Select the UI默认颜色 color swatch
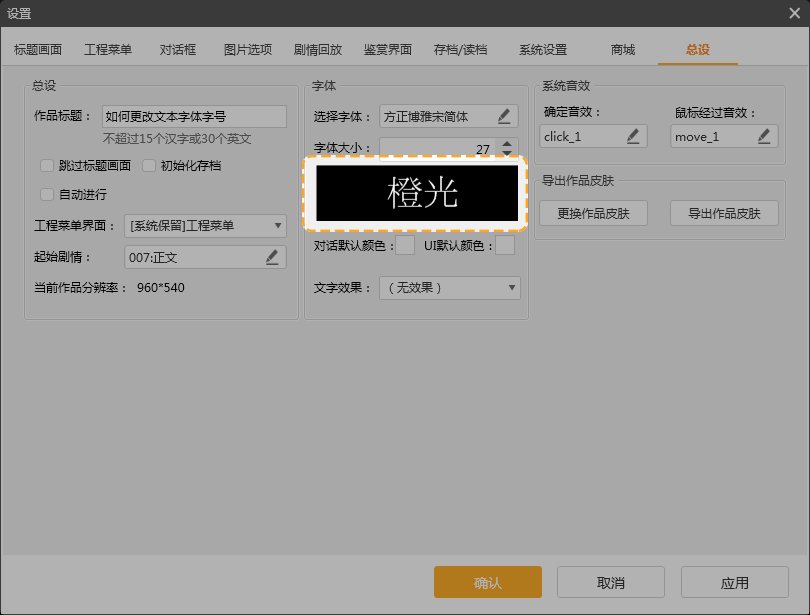The height and width of the screenshot is (615, 810). point(505,246)
